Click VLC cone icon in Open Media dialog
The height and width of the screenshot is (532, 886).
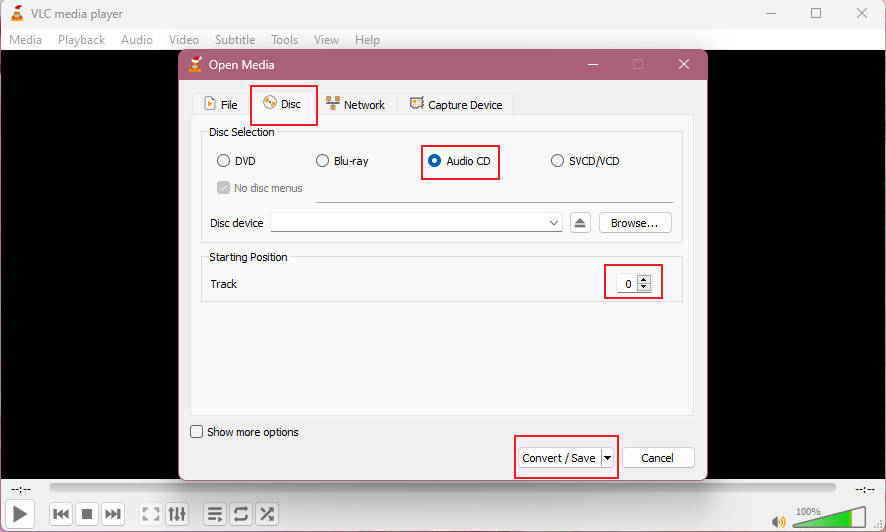(196, 64)
